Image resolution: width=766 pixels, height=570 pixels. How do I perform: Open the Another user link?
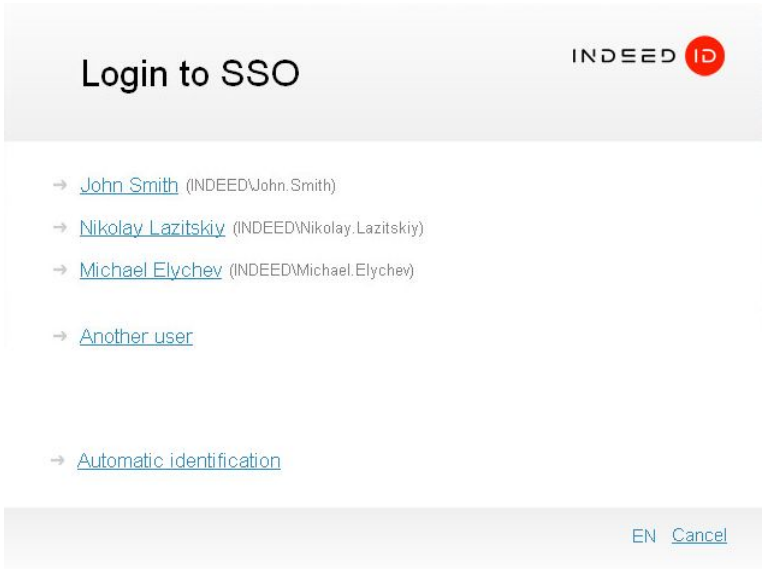136,337
